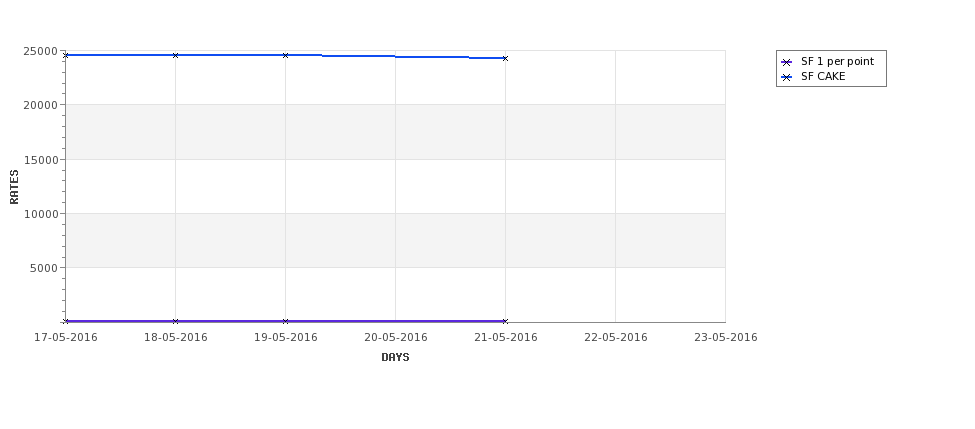This screenshot has height=429, width=975.
Task: Click the blue SF CAKE line near 20-05-2016
Action: pyautogui.click(x=395, y=57)
